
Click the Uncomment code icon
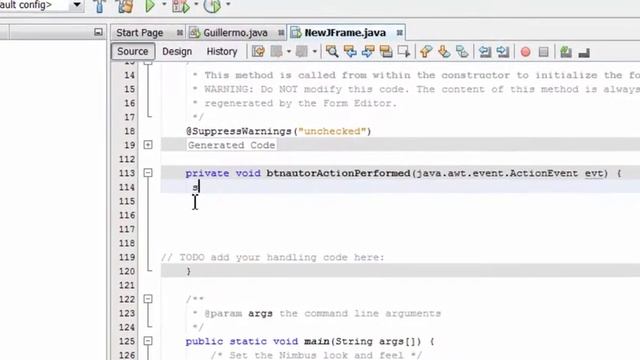click(584, 52)
